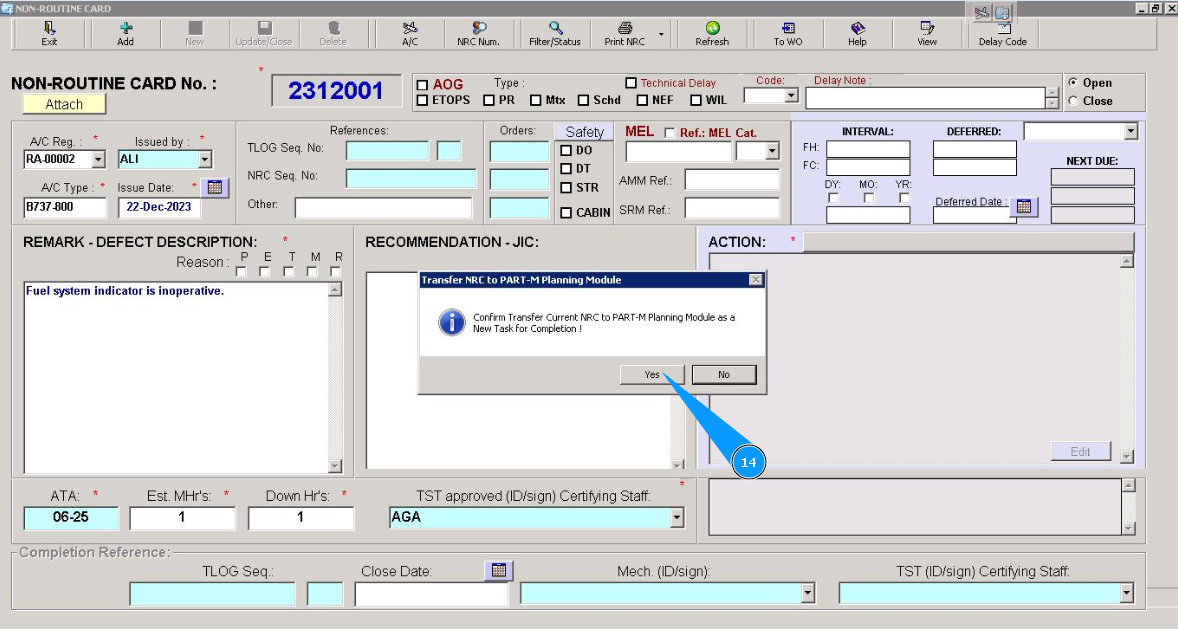This screenshot has height=630, width=1178.
Task: Open the Mech. (ID/sign) dropdown
Action: pos(808,593)
